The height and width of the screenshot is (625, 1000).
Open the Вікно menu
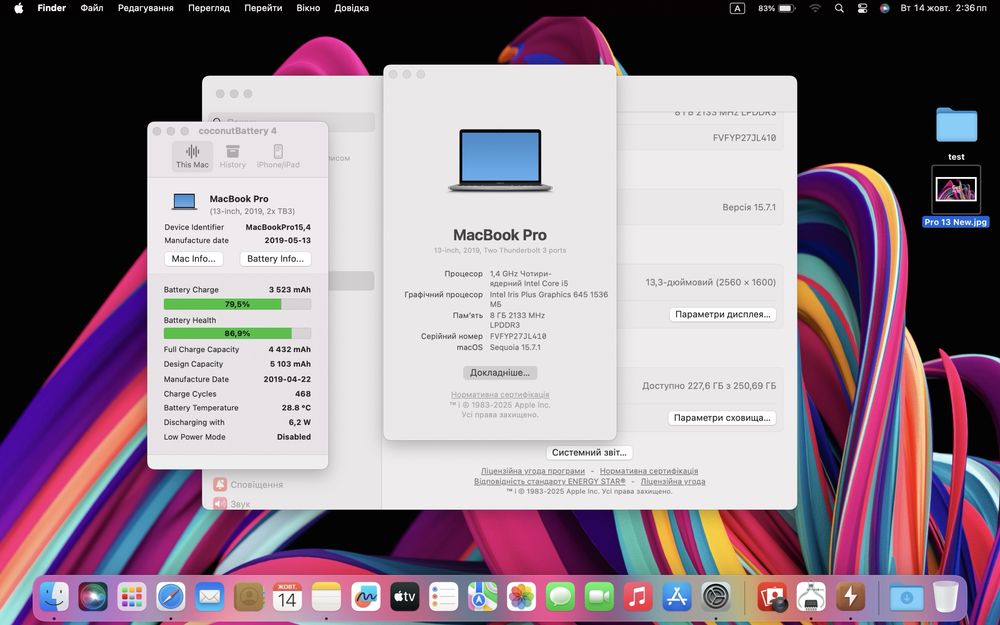pos(308,8)
